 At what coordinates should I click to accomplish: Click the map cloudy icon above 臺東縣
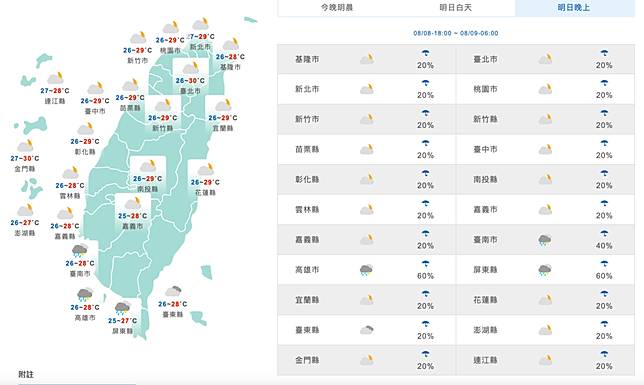pos(173,291)
